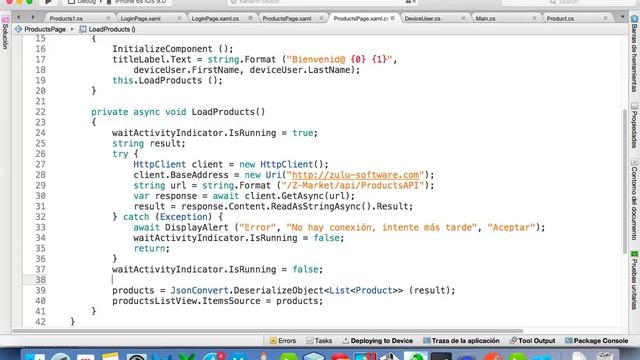Click line number 22 in the gutter
The height and width of the screenshot is (360, 640).
[40, 112]
